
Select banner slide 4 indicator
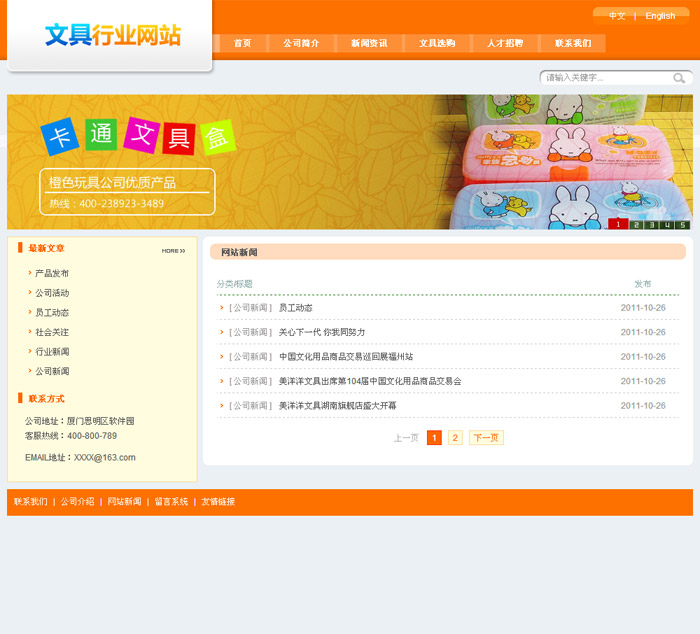[x=667, y=225]
